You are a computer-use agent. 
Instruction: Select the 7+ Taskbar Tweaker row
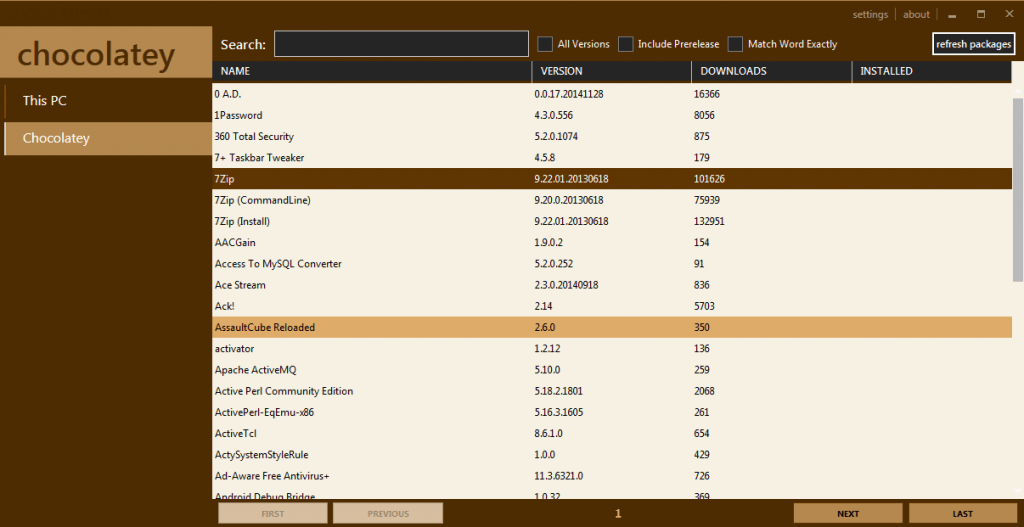point(612,157)
